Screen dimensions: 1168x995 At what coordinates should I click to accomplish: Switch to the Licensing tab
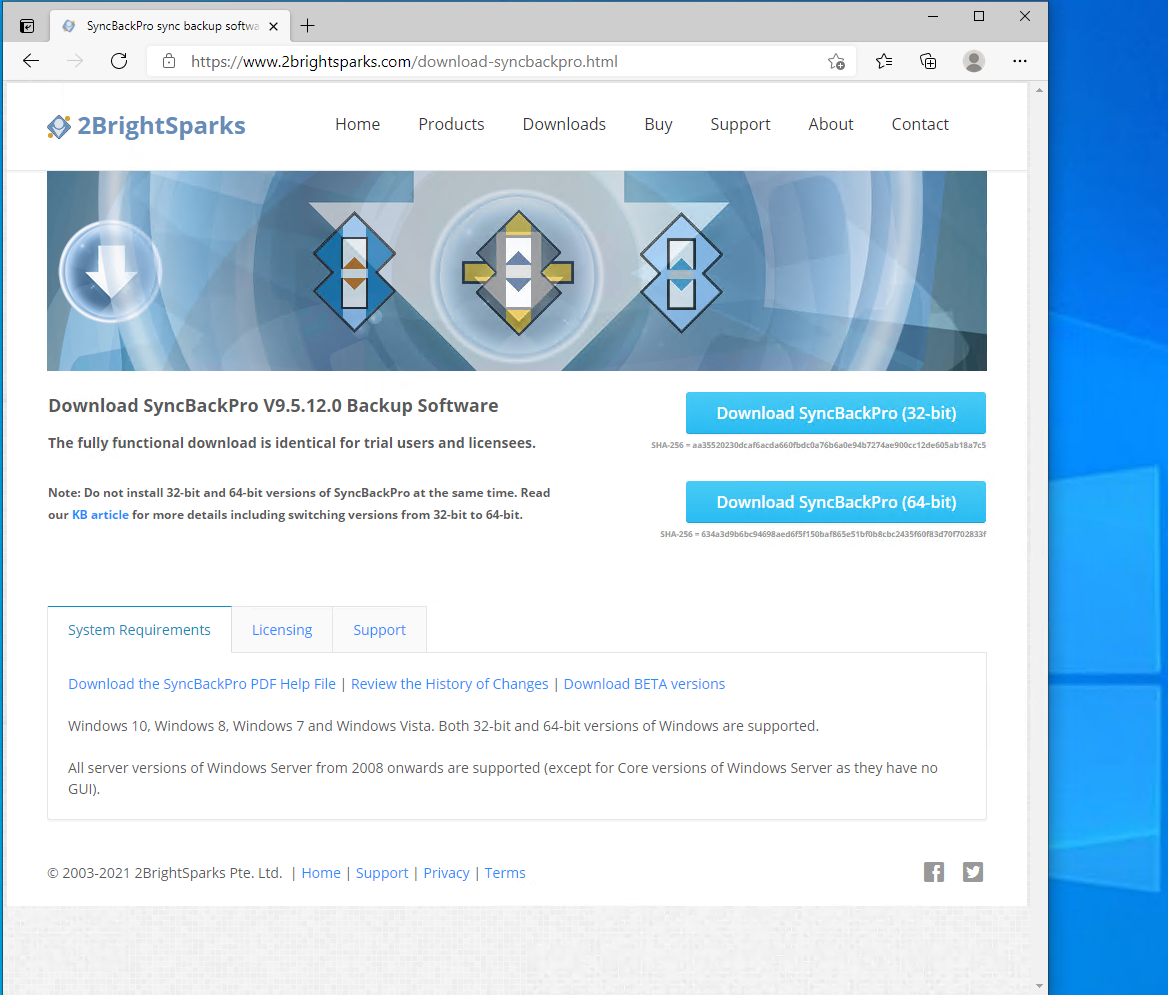pyautogui.click(x=282, y=630)
